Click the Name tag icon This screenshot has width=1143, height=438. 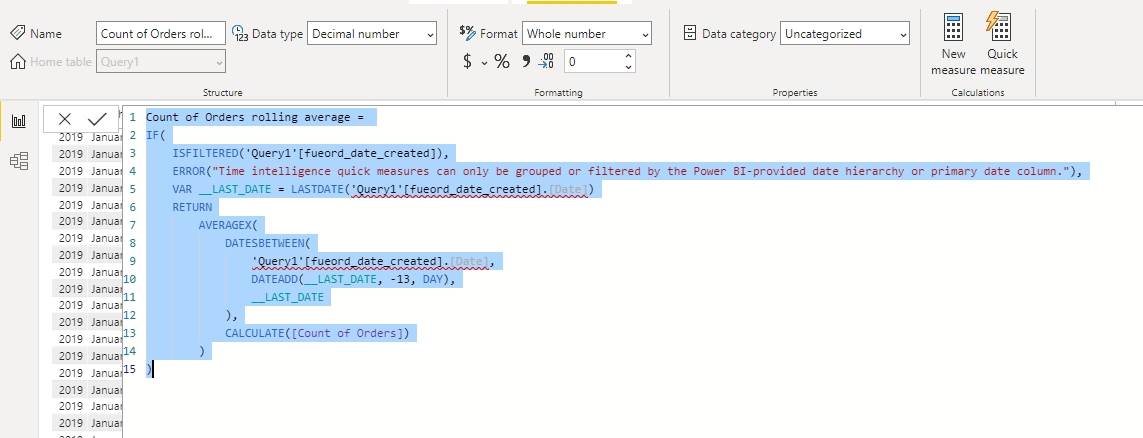[x=18, y=34]
